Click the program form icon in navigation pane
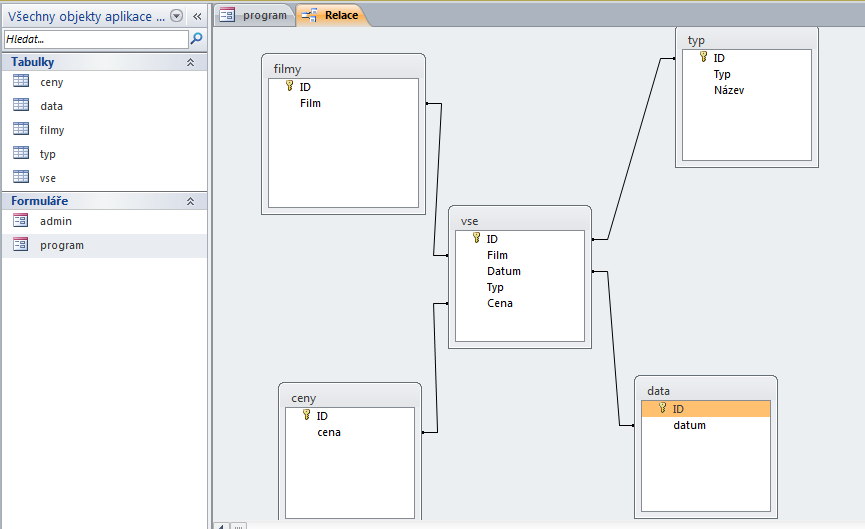Viewport: 865px width, 529px height. point(21,245)
